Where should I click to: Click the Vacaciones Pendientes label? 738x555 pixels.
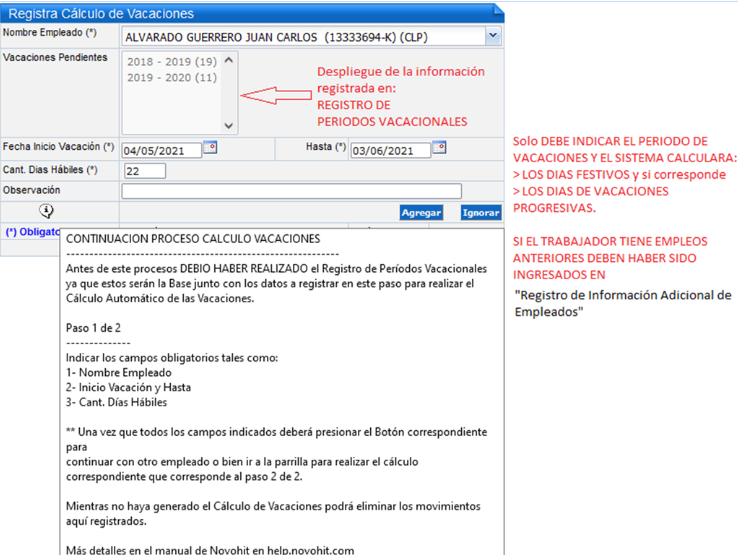pos(55,57)
